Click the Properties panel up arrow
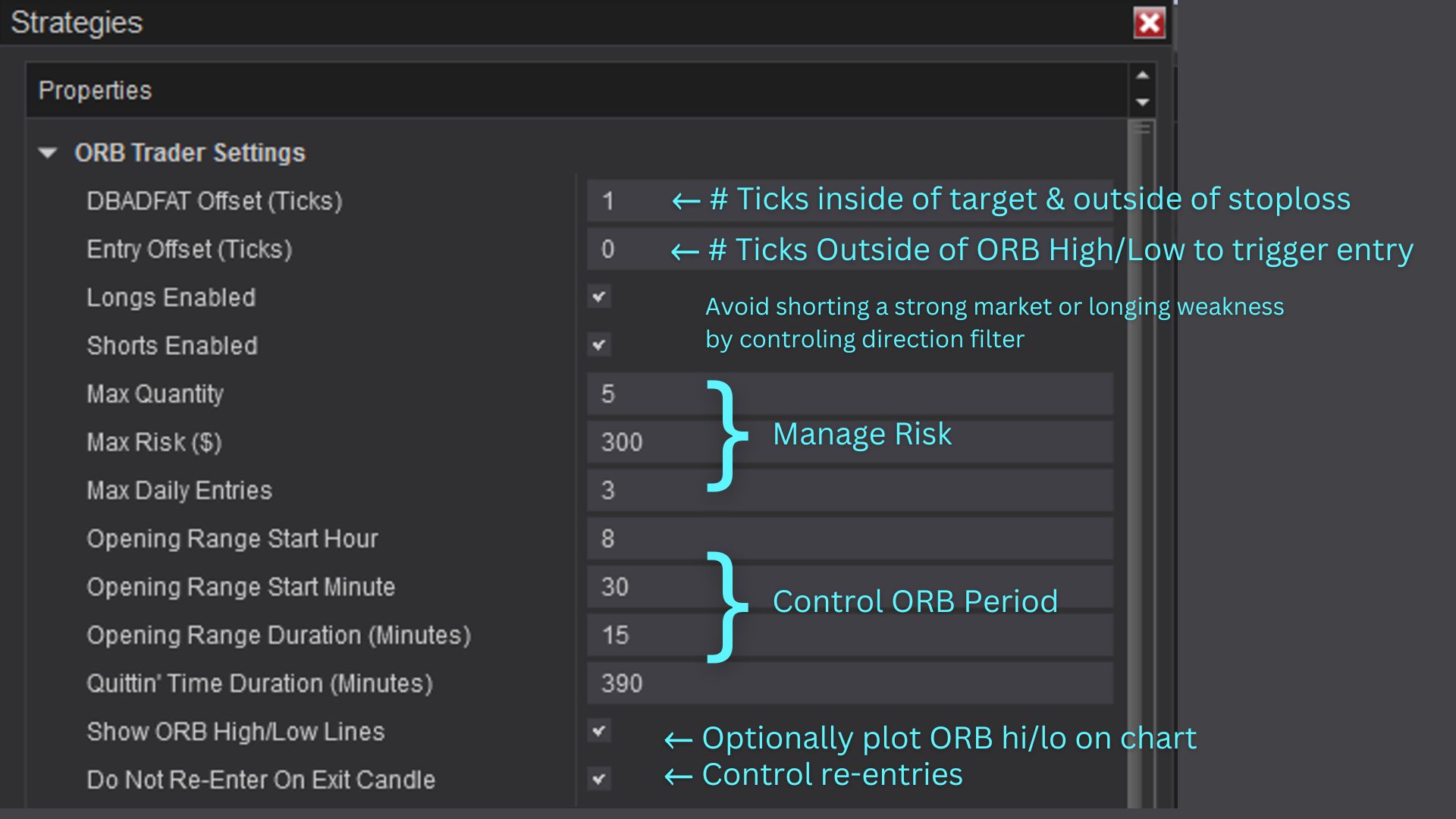 click(x=1143, y=75)
